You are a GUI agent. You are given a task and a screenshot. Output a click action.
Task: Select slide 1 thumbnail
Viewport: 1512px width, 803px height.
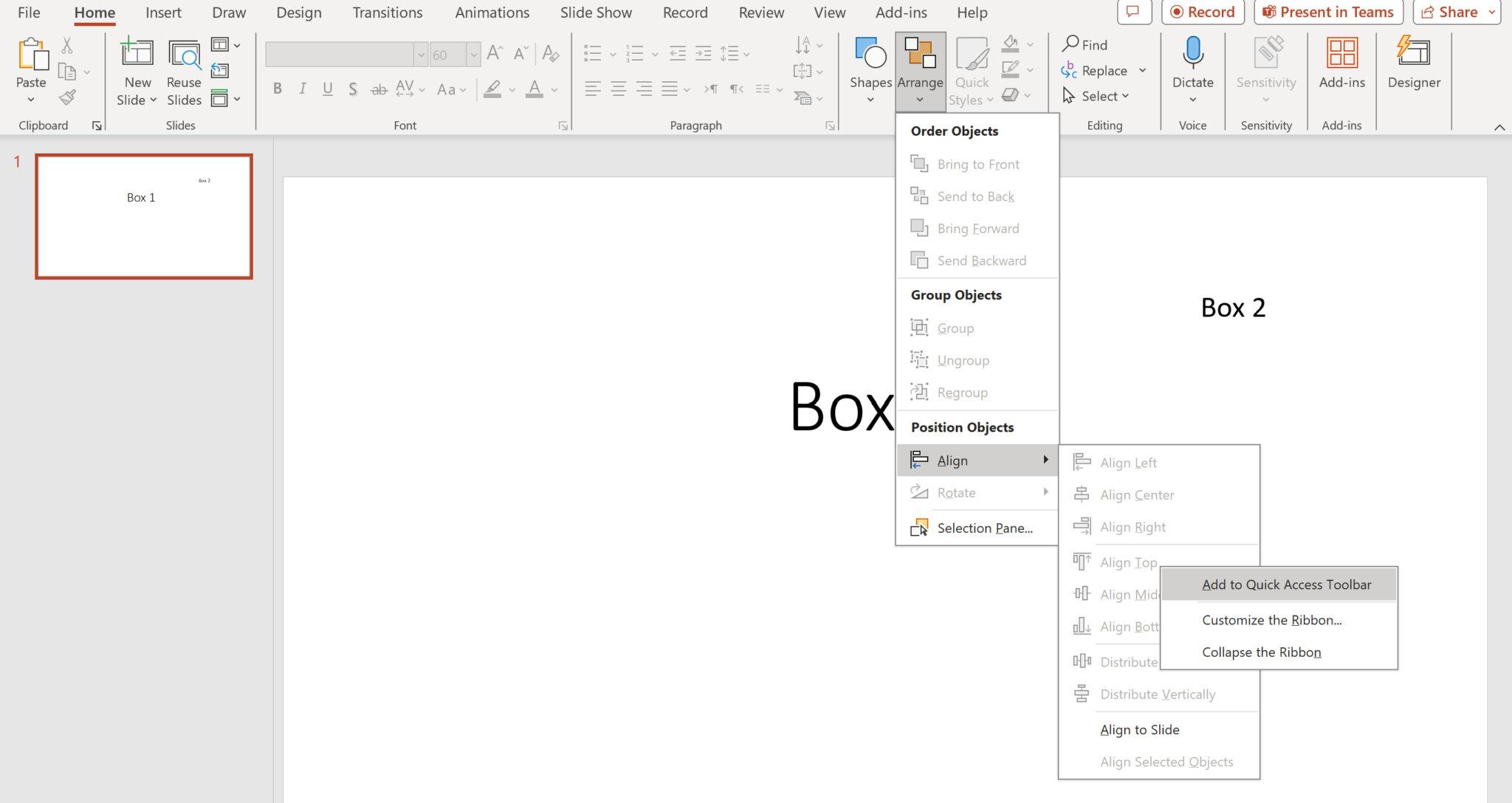click(x=143, y=216)
